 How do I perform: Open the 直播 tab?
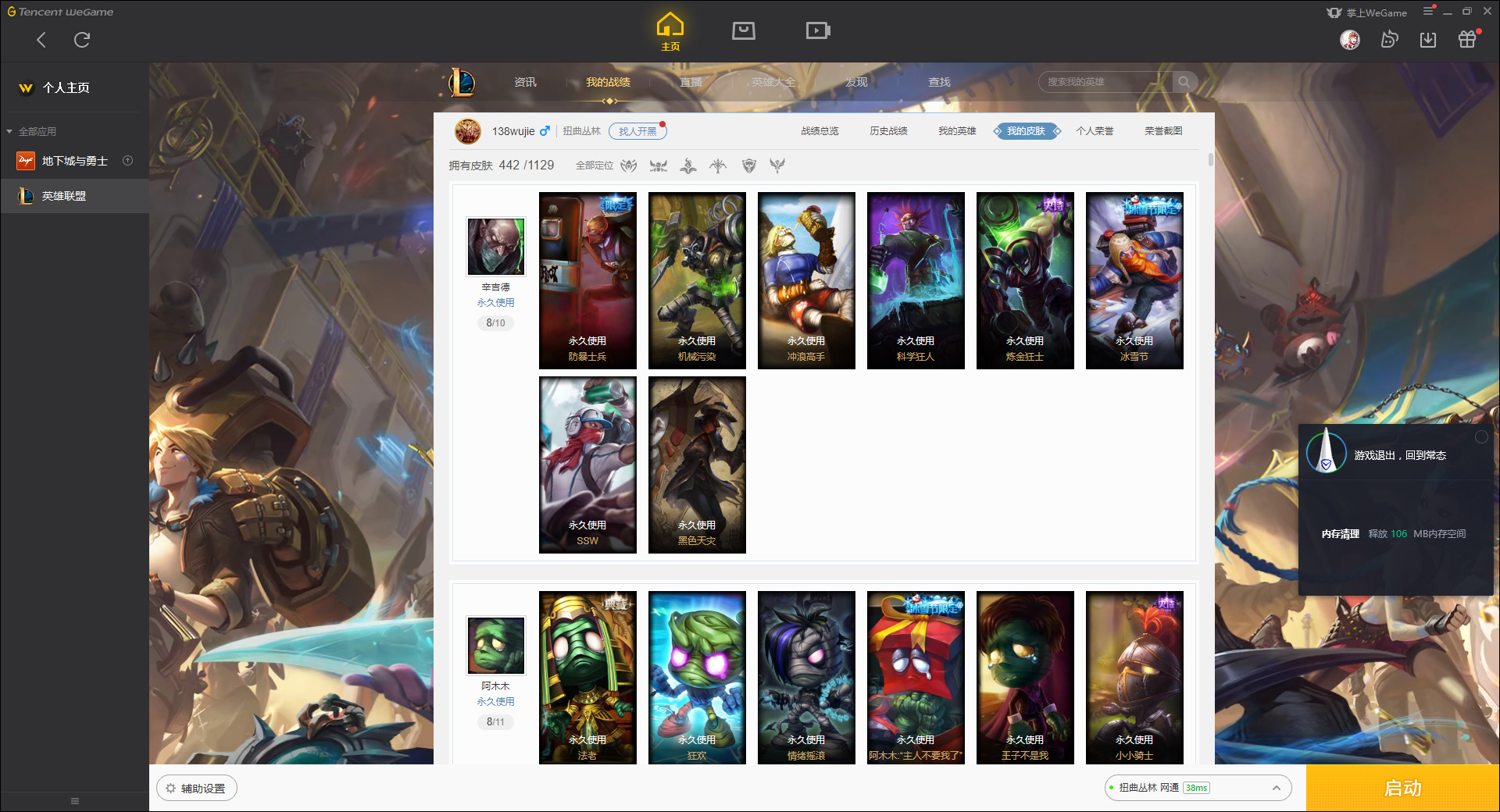691,82
